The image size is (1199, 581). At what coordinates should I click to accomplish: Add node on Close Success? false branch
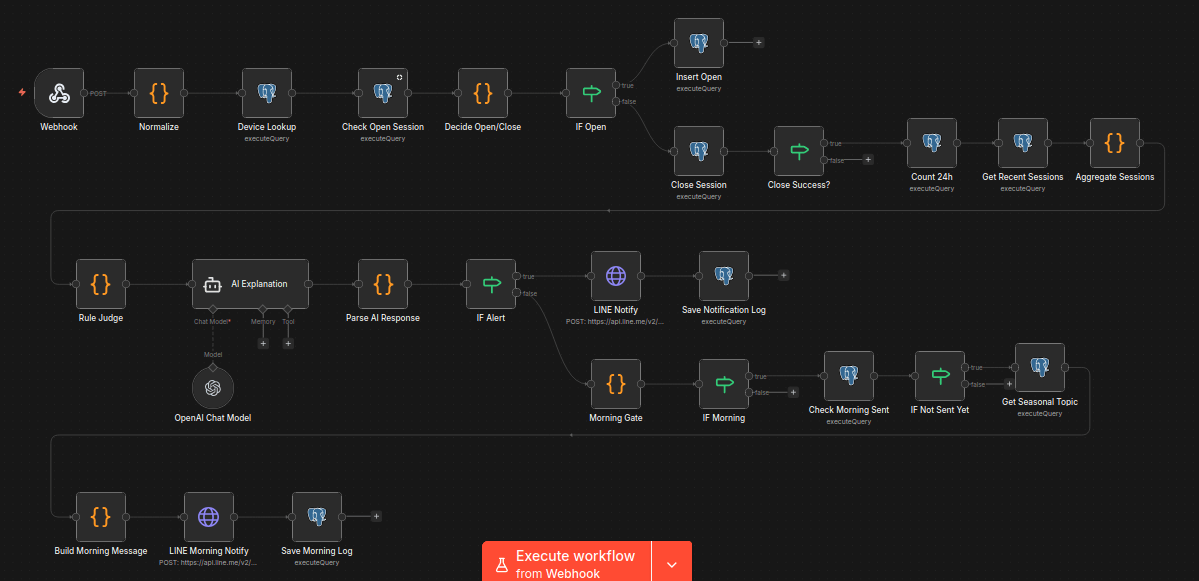click(x=868, y=159)
